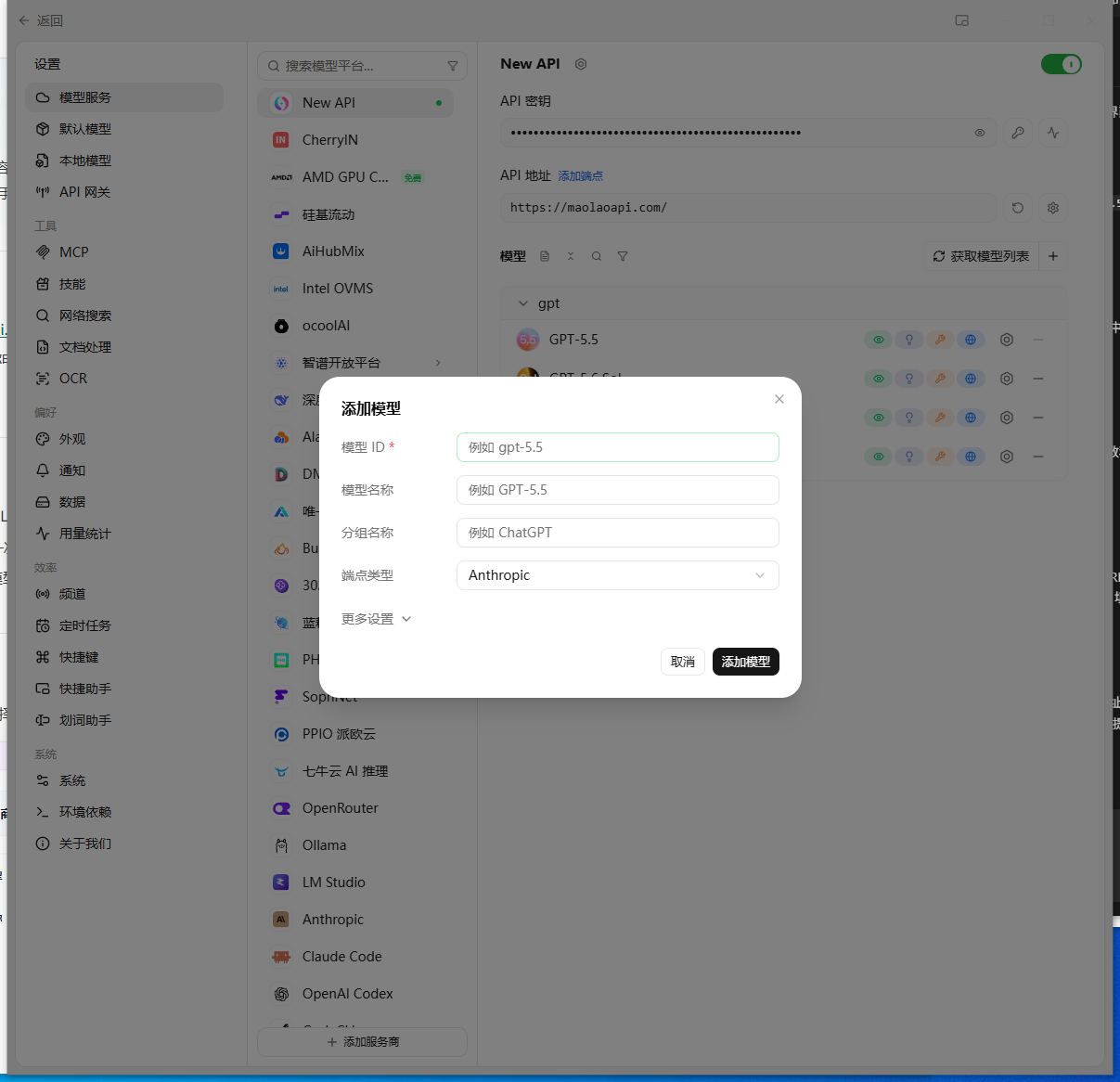Click the model list document icon
The image size is (1120, 1082).
tap(545, 256)
